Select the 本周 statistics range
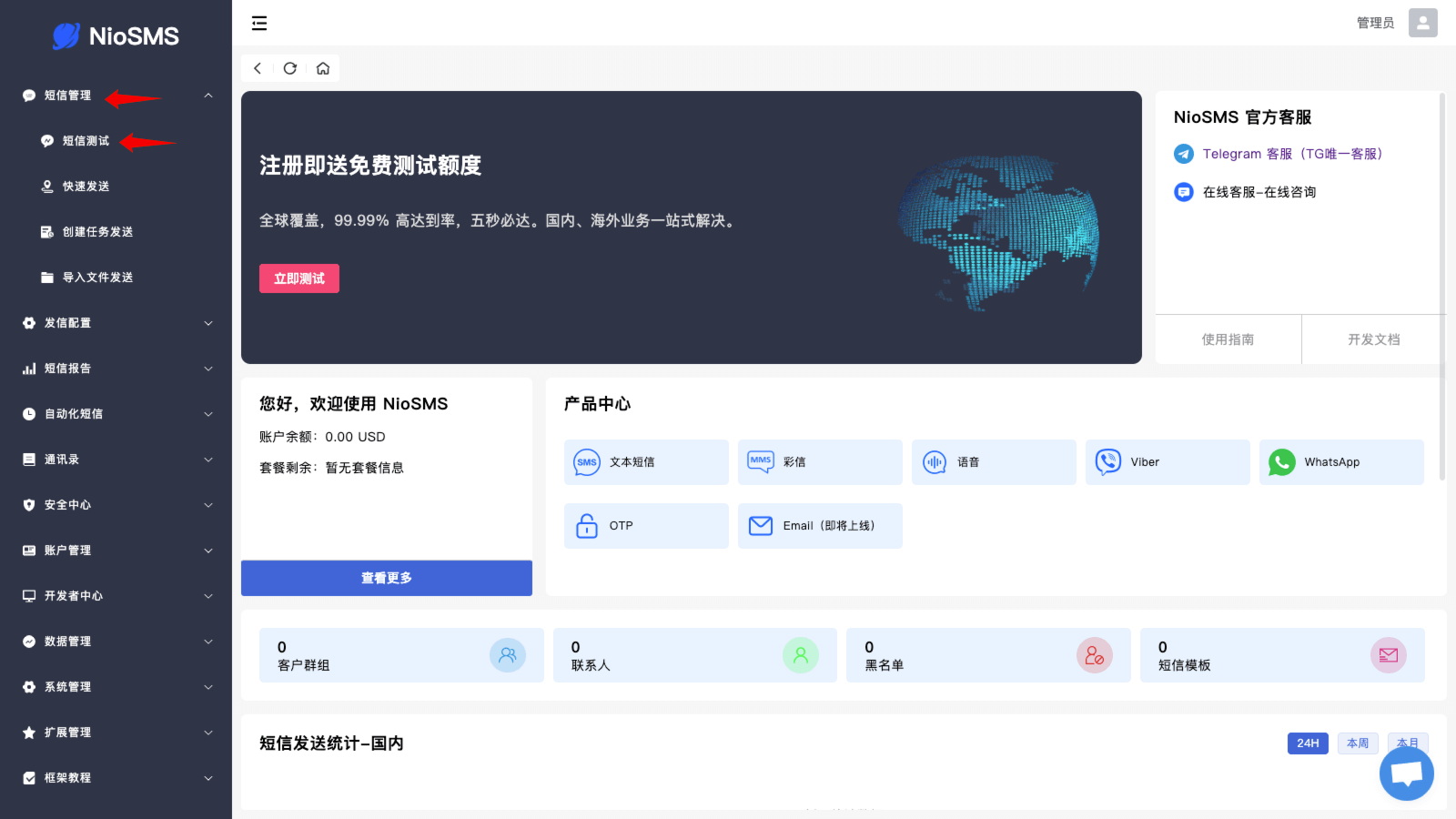Viewport: 1456px width, 819px height. (1358, 743)
